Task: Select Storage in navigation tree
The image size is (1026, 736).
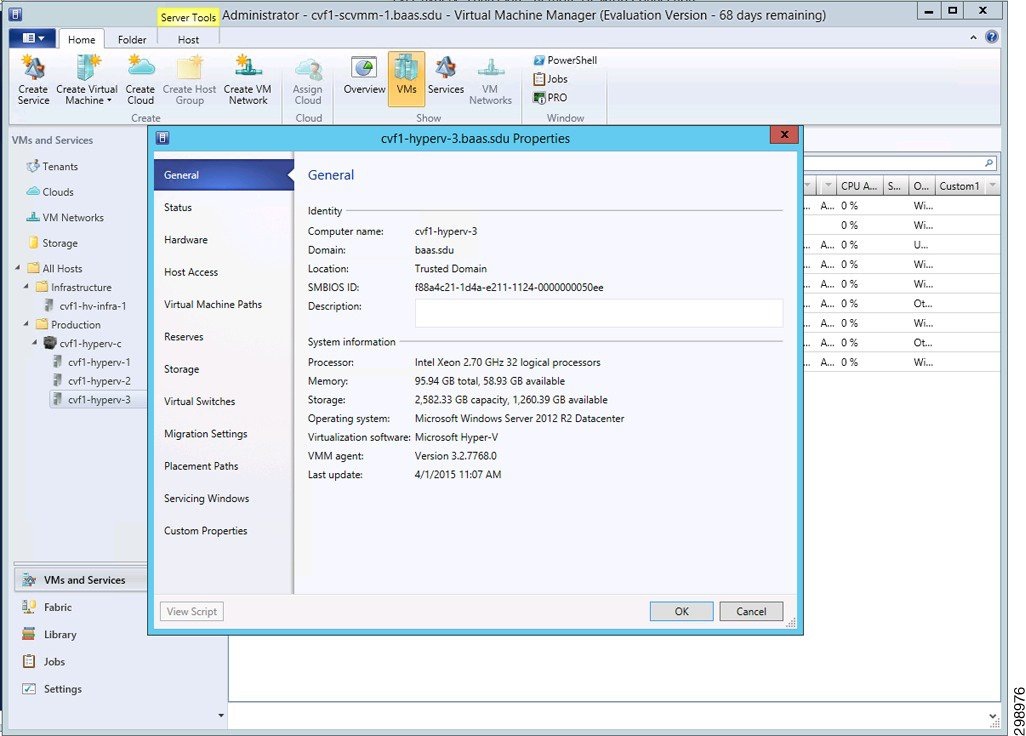Action: pos(52,243)
